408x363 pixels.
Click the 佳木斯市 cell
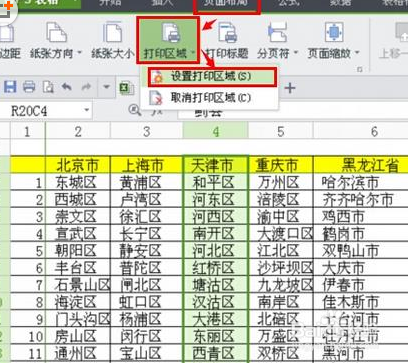coord(361,302)
